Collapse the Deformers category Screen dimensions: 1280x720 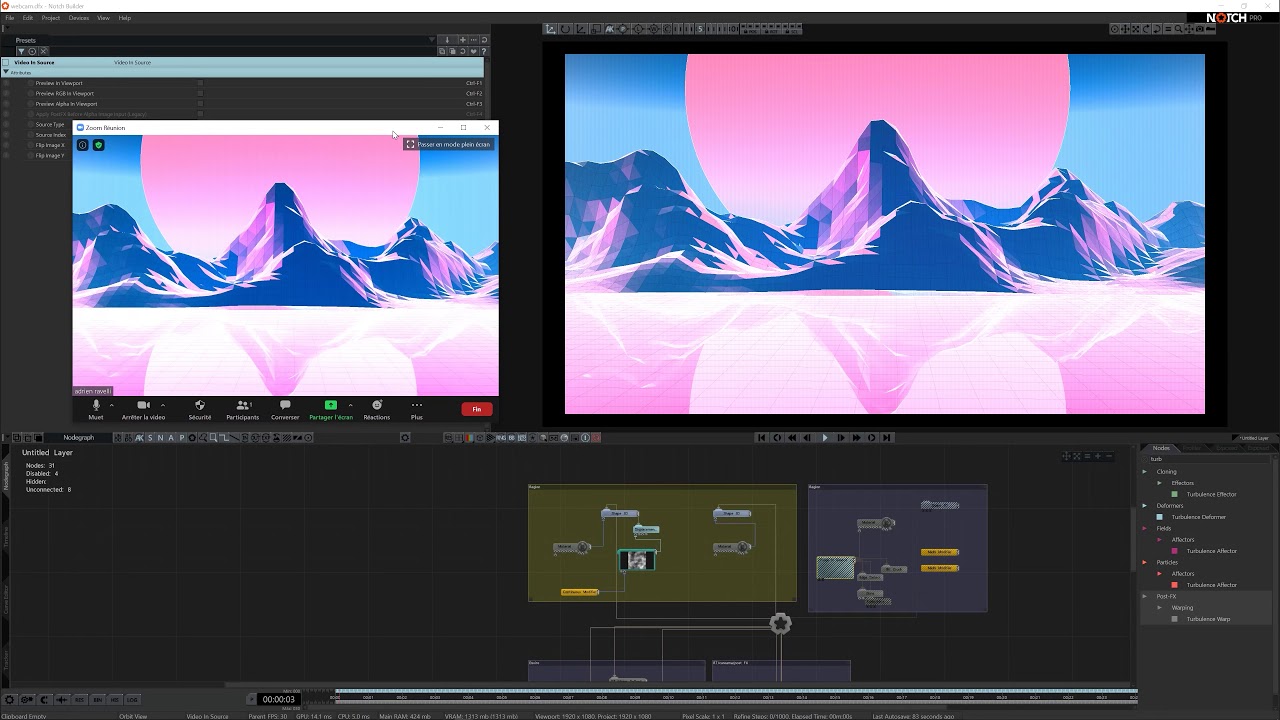point(1145,506)
